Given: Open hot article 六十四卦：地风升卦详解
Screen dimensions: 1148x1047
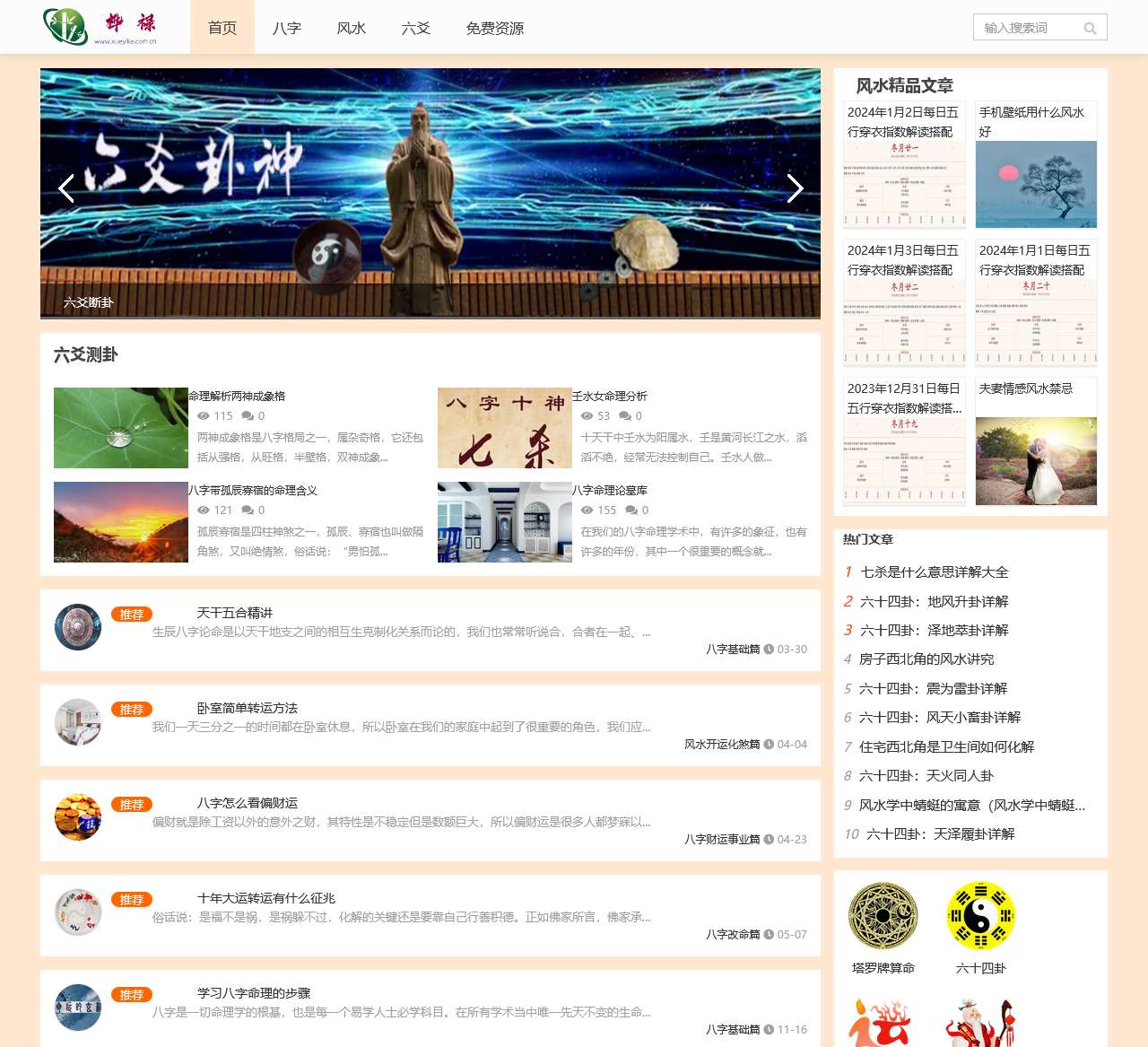Looking at the screenshot, I should [935, 601].
